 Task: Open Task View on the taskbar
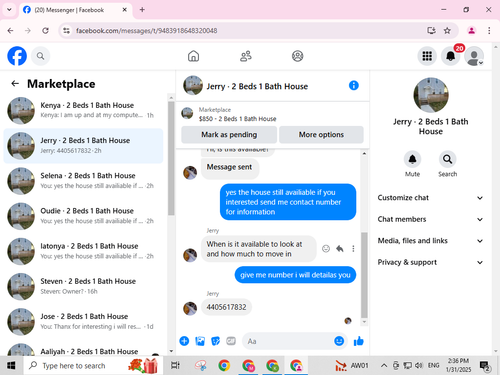tap(175, 366)
